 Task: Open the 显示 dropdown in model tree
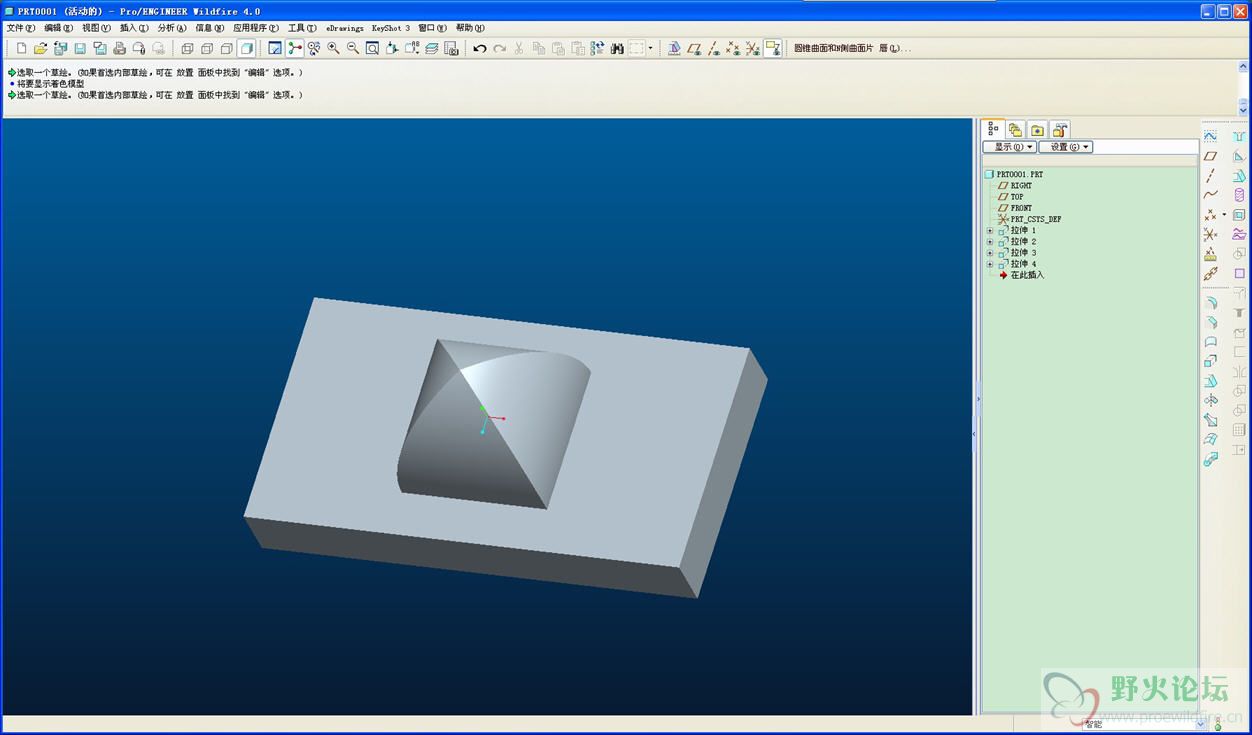(x=1009, y=147)
